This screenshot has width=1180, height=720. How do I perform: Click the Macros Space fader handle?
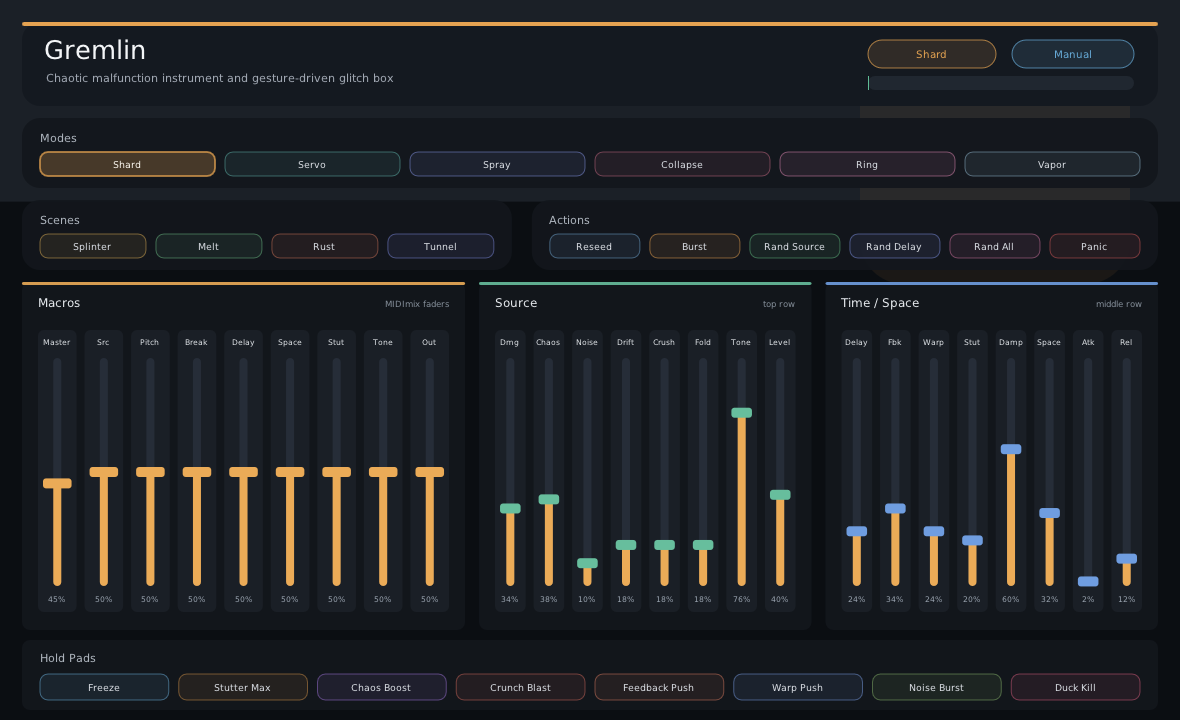point(290,472)
